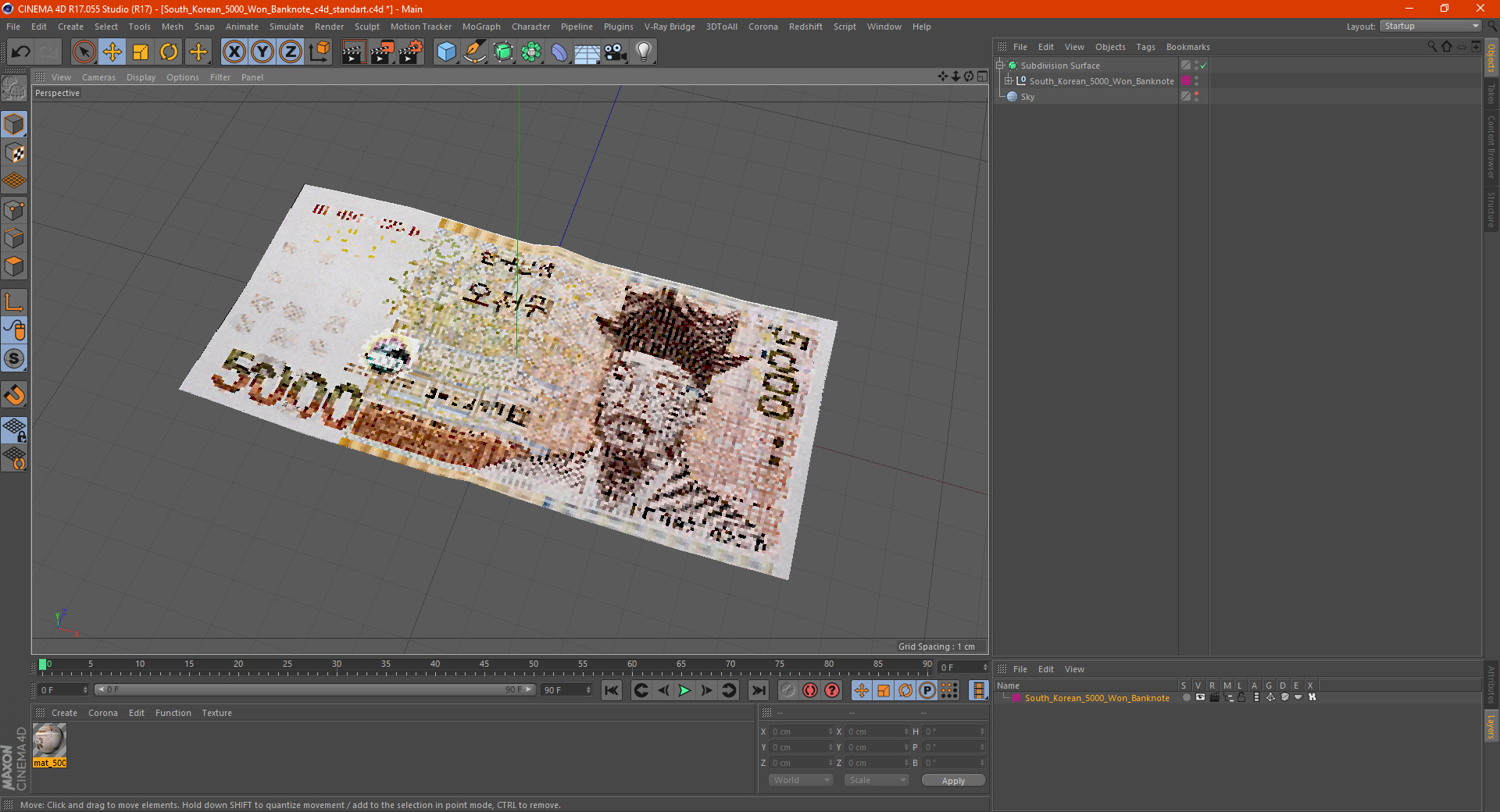Add Subdivision Surface generator icon

pos(503,52)
